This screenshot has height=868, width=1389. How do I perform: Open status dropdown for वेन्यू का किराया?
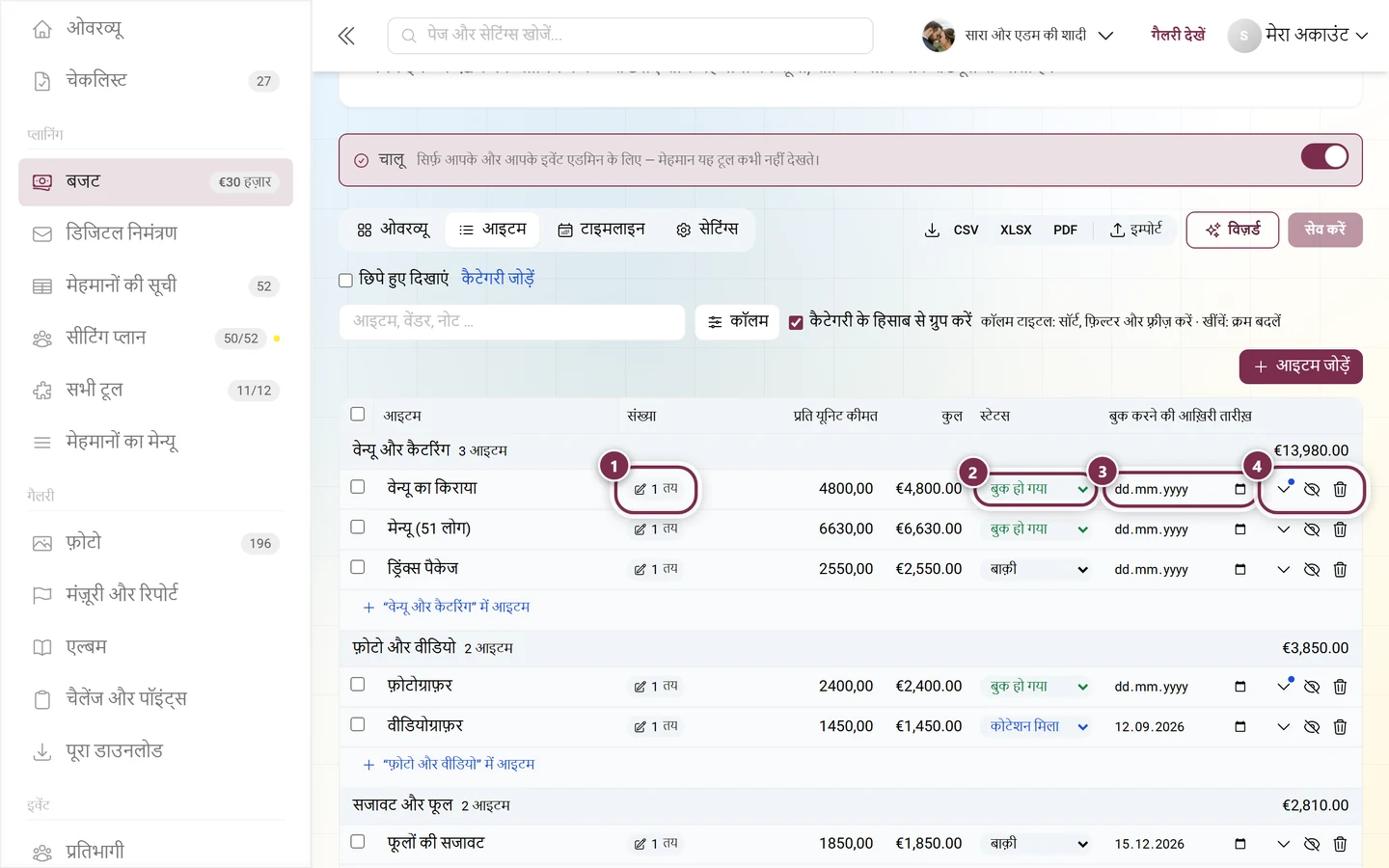(x=1039, y=490)
